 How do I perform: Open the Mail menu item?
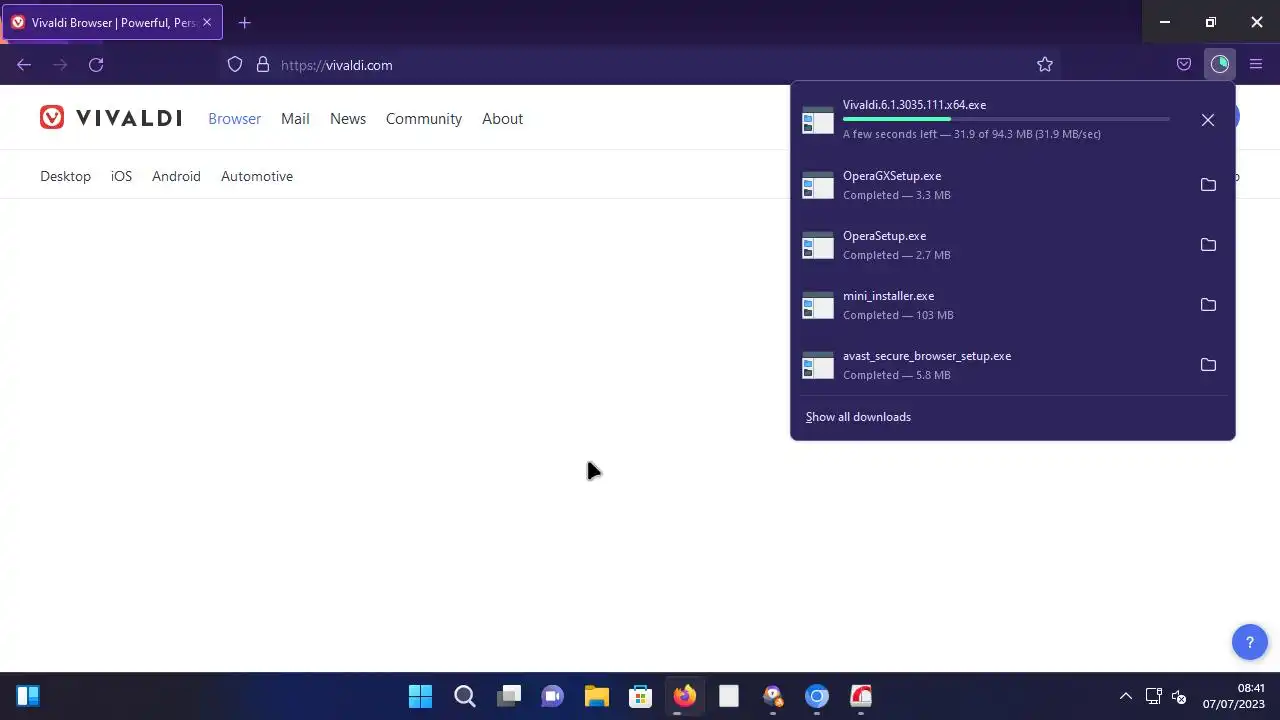click(295, 119)
